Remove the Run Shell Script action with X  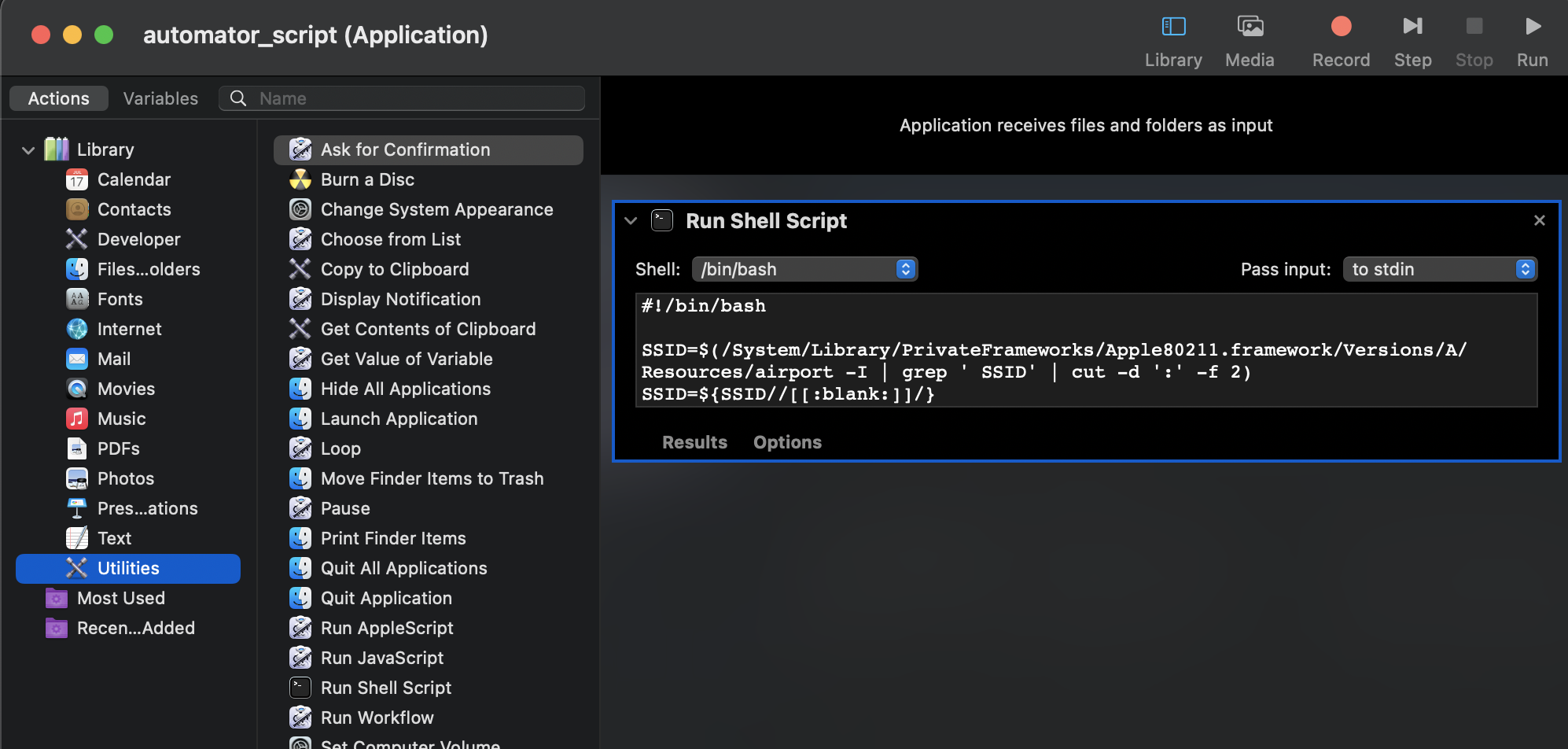[x=1539, y=220]
